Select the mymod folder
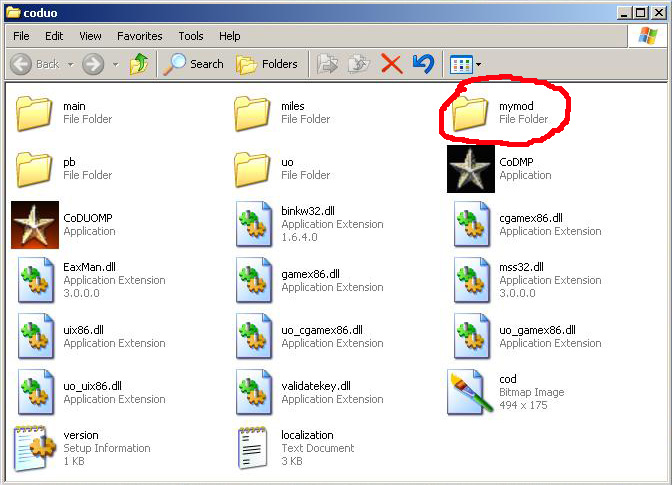 click(468, 113)
